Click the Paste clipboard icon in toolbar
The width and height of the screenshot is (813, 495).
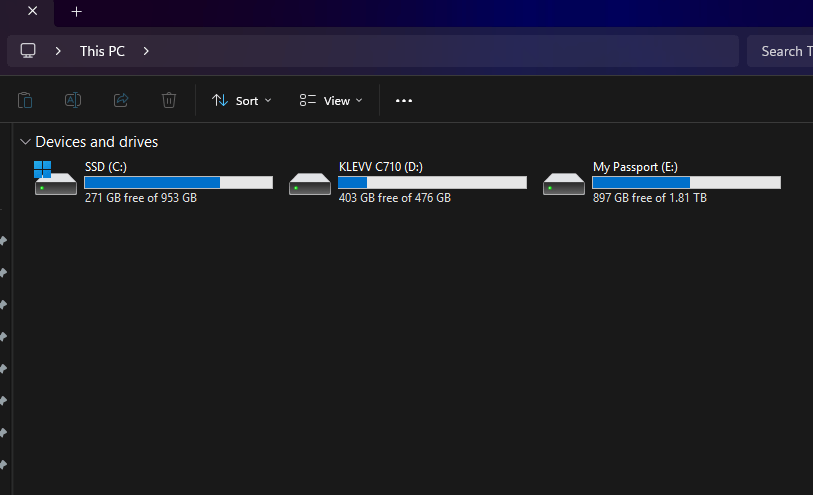click(x=25, y=100)
